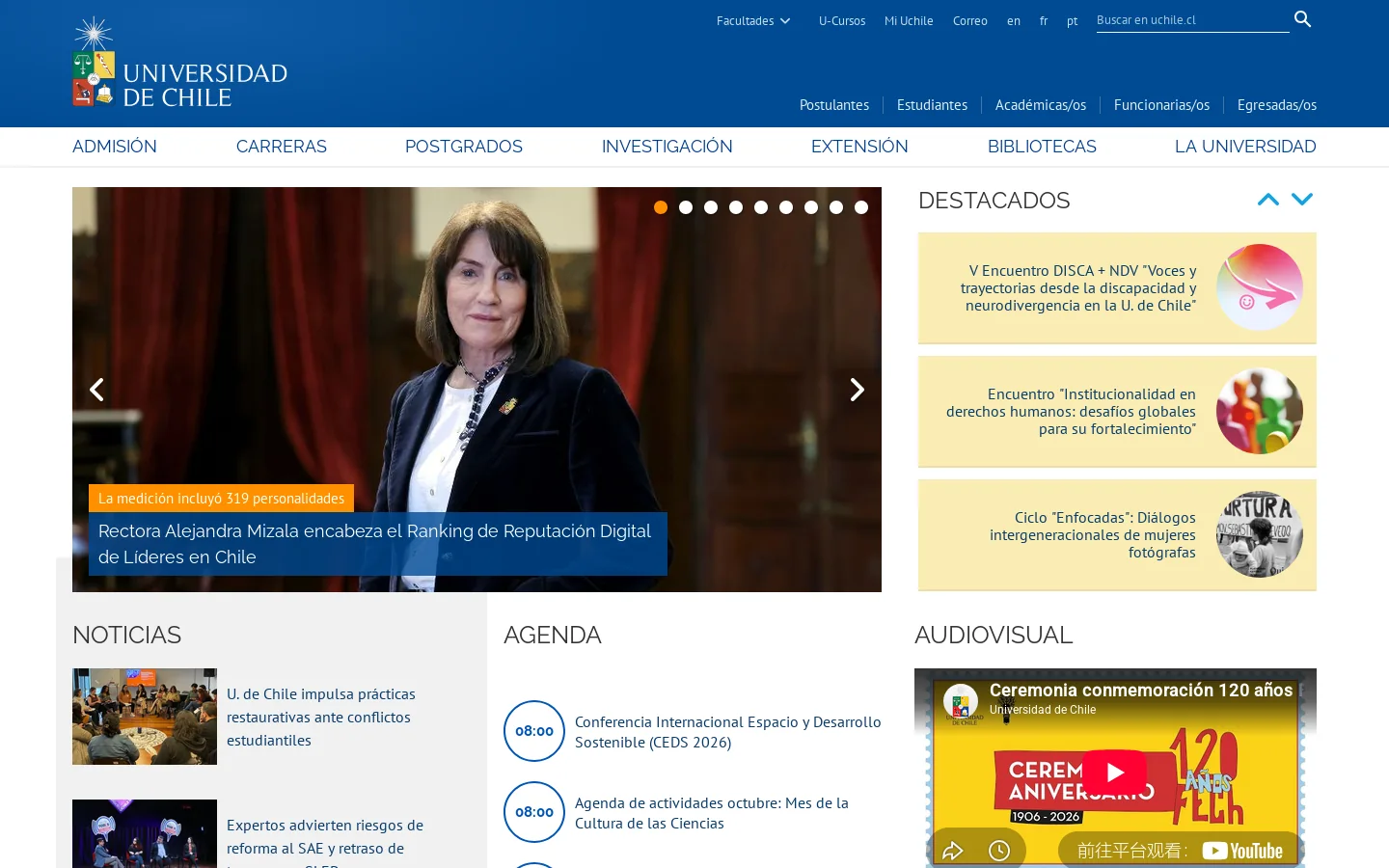1389x868 pixels.
Task: Open the ADMISIÓN menu
Action: [x=115, y=147]
